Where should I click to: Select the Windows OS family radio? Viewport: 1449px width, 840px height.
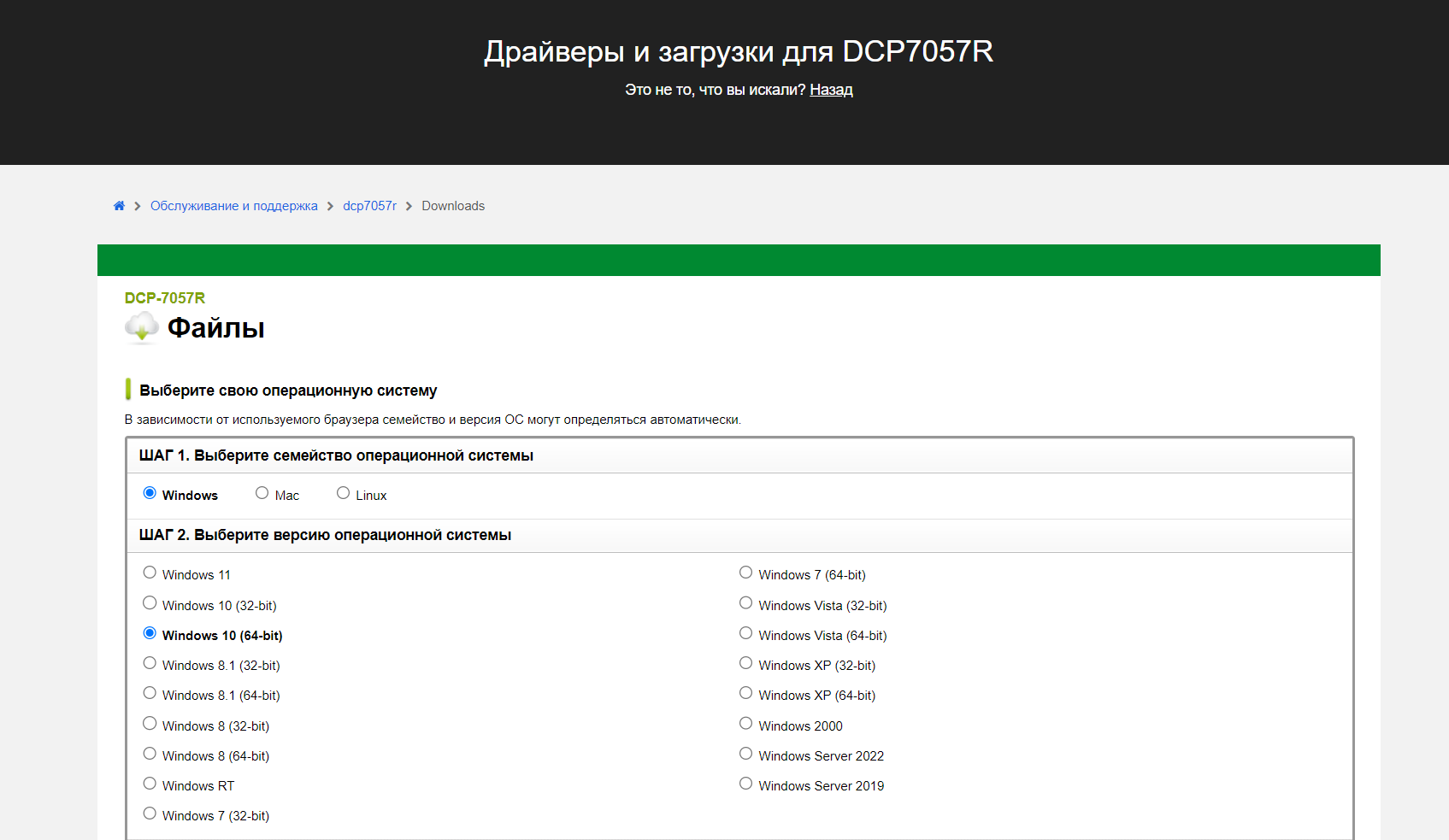[150, 493]
